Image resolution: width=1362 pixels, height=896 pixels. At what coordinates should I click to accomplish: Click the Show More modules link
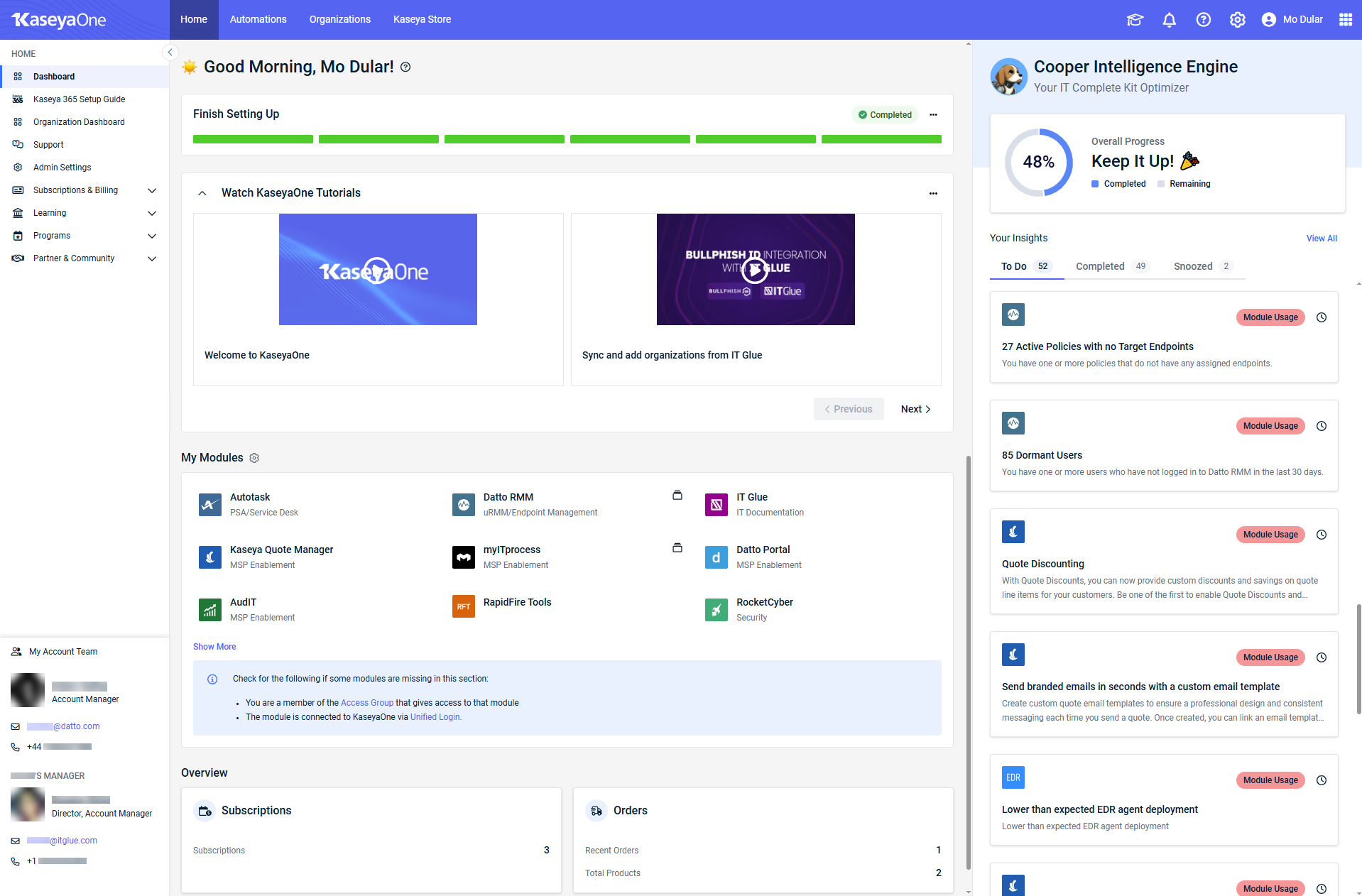(x=214, y=647)
